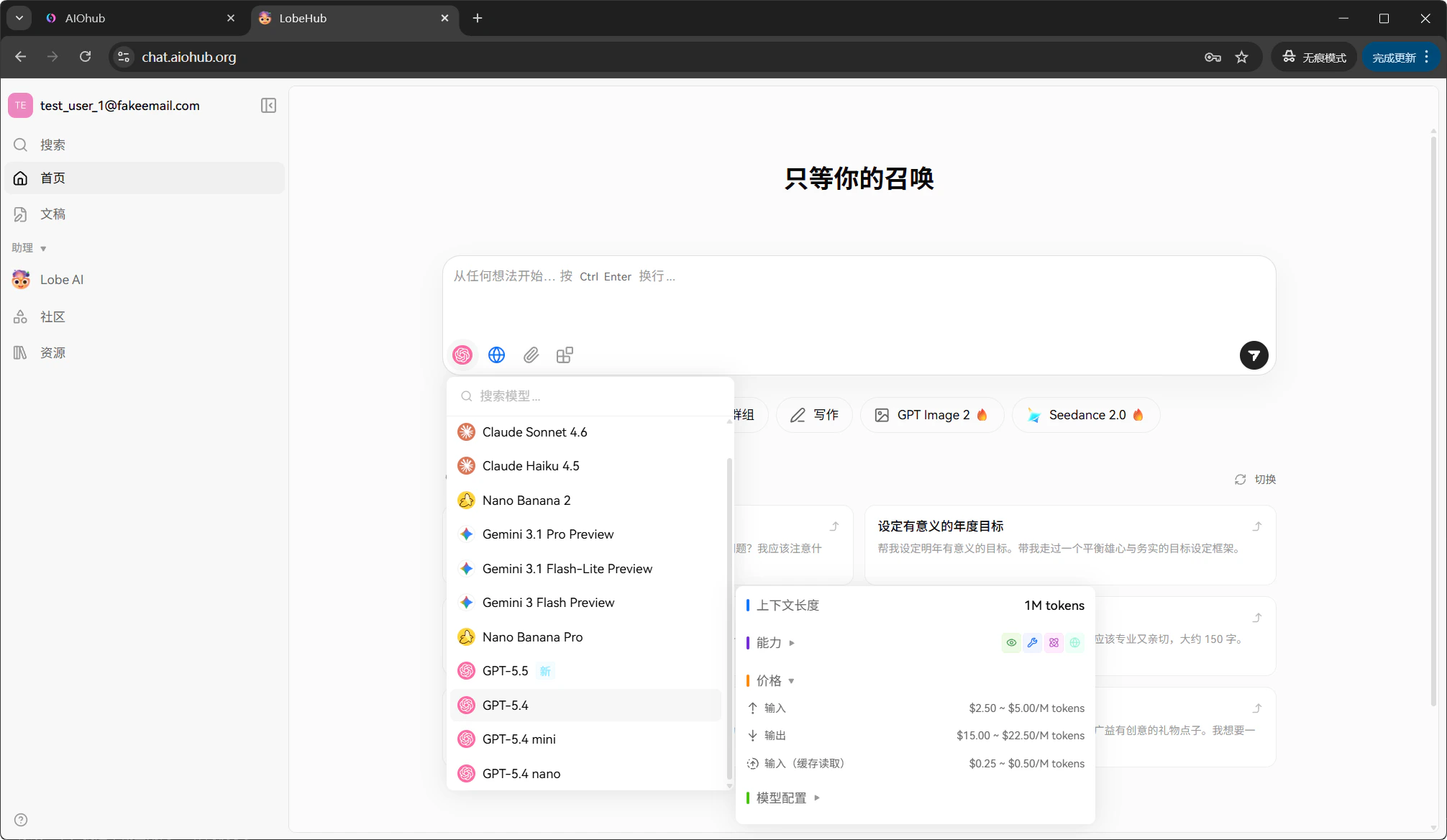Viewport: 1447px width, 840px height.
Task: Click the green vision eye capability icon
Action: [1011, 643]
